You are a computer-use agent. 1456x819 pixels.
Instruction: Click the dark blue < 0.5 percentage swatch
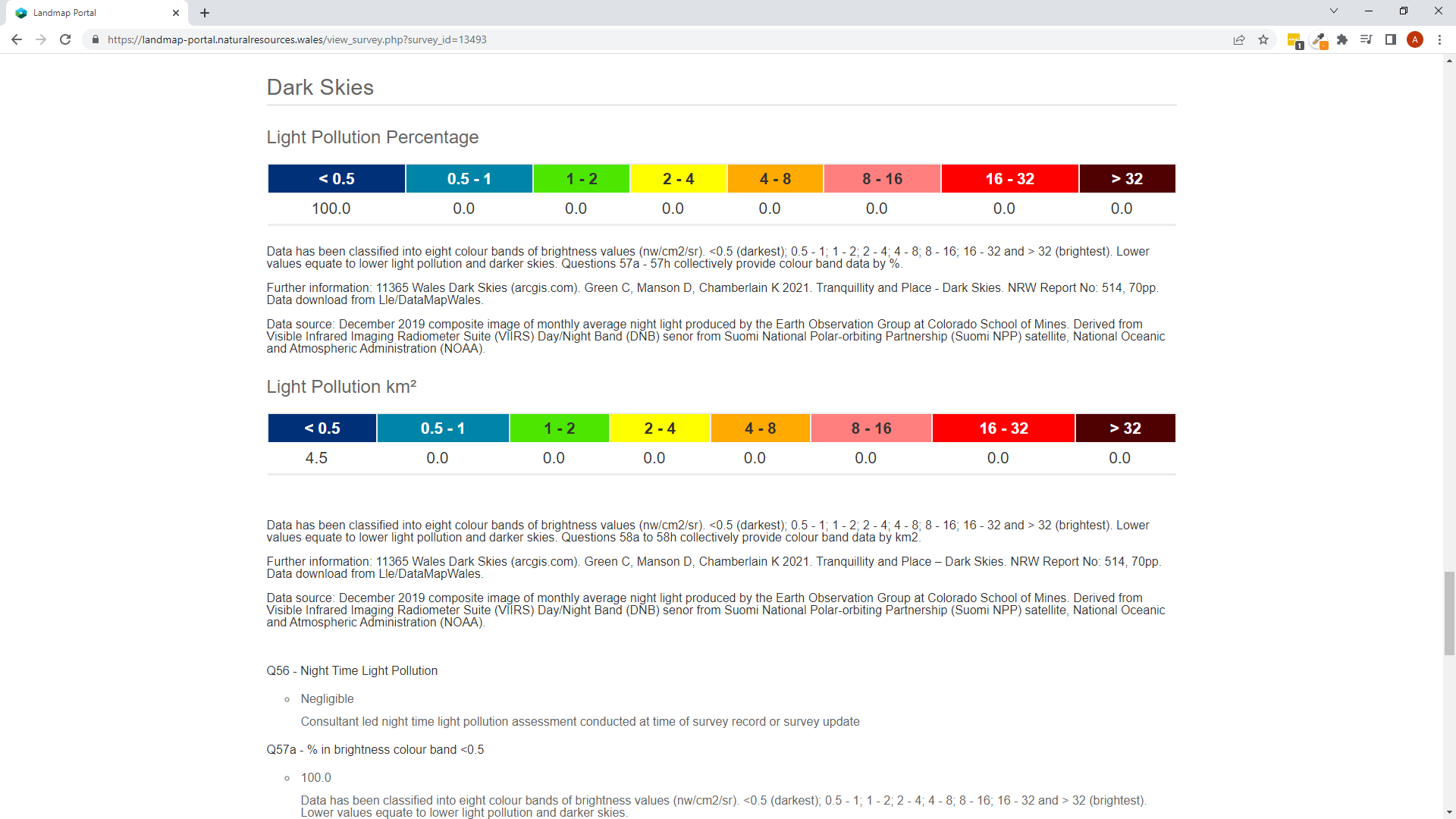[336, 179]
